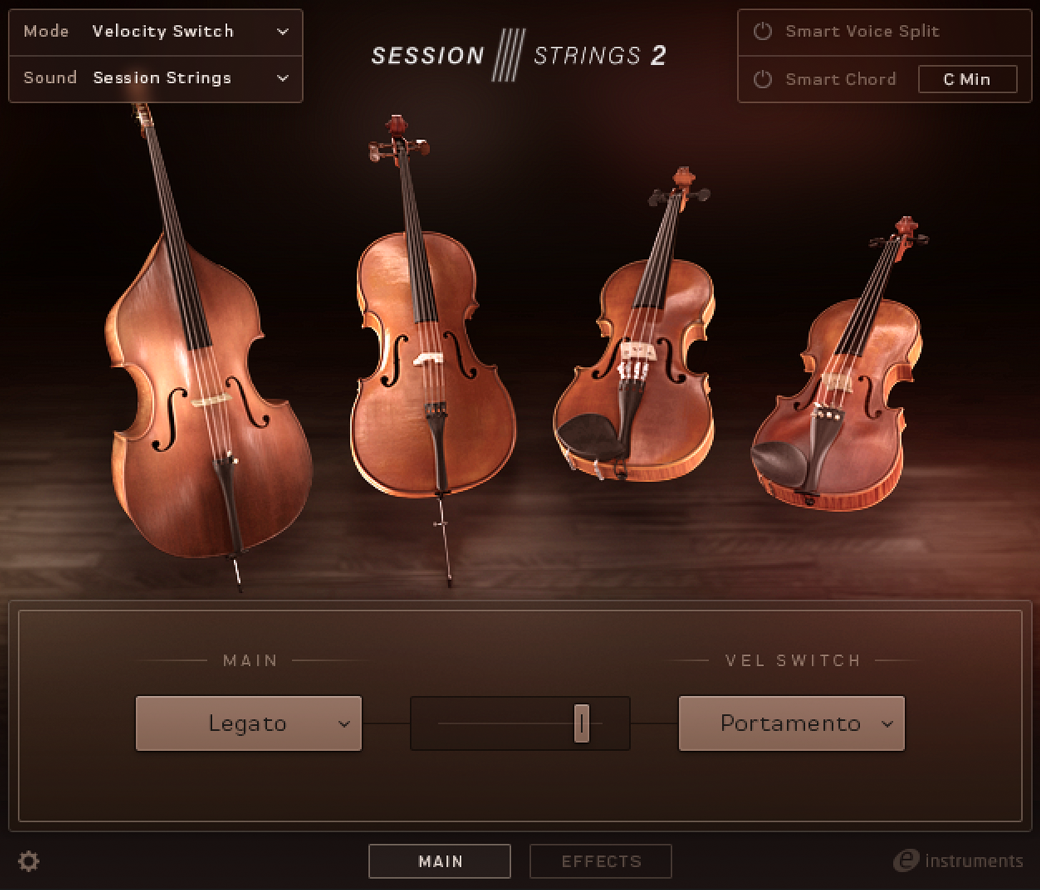1040x890 pixels.
Task: Open the settings gear icon
Action: click(29, 861)
